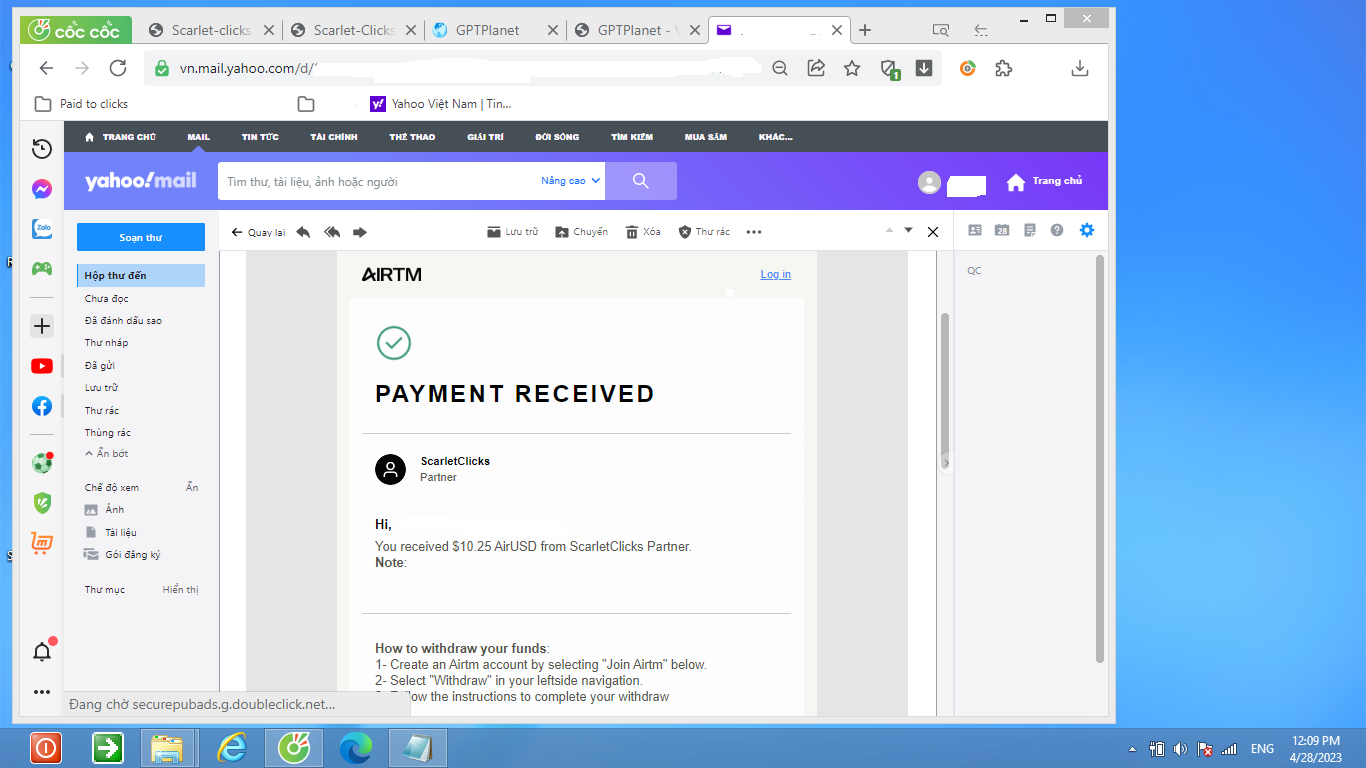Click the Log in link in the email
The height and width of the screenshot is (768, 1366).
click(x=775, y=274)
